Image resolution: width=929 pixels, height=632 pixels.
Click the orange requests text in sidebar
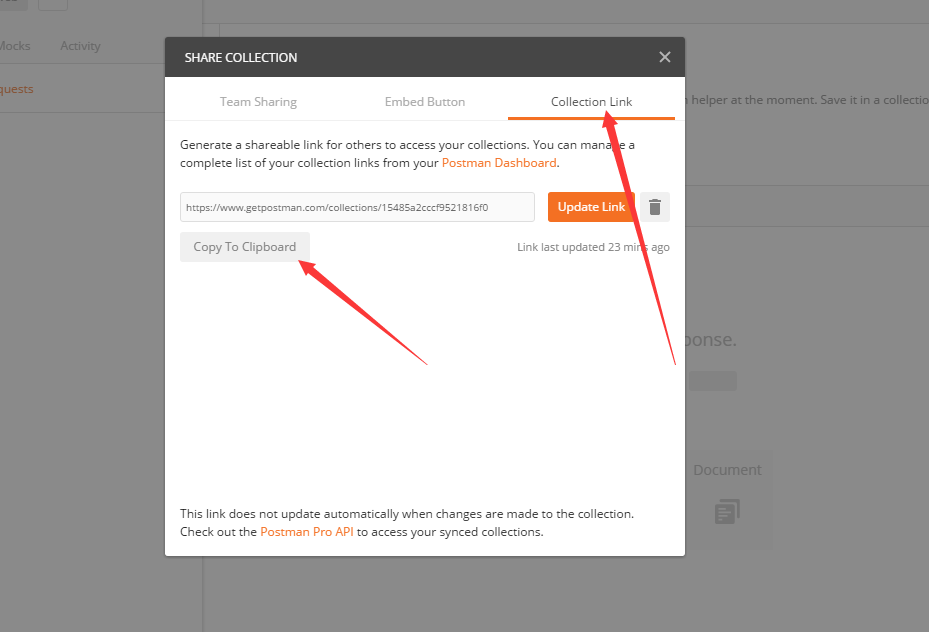(x=16, y=89)
